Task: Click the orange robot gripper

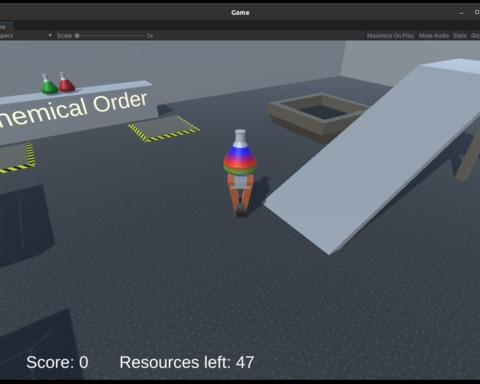Action: click(x=240, y=195)
